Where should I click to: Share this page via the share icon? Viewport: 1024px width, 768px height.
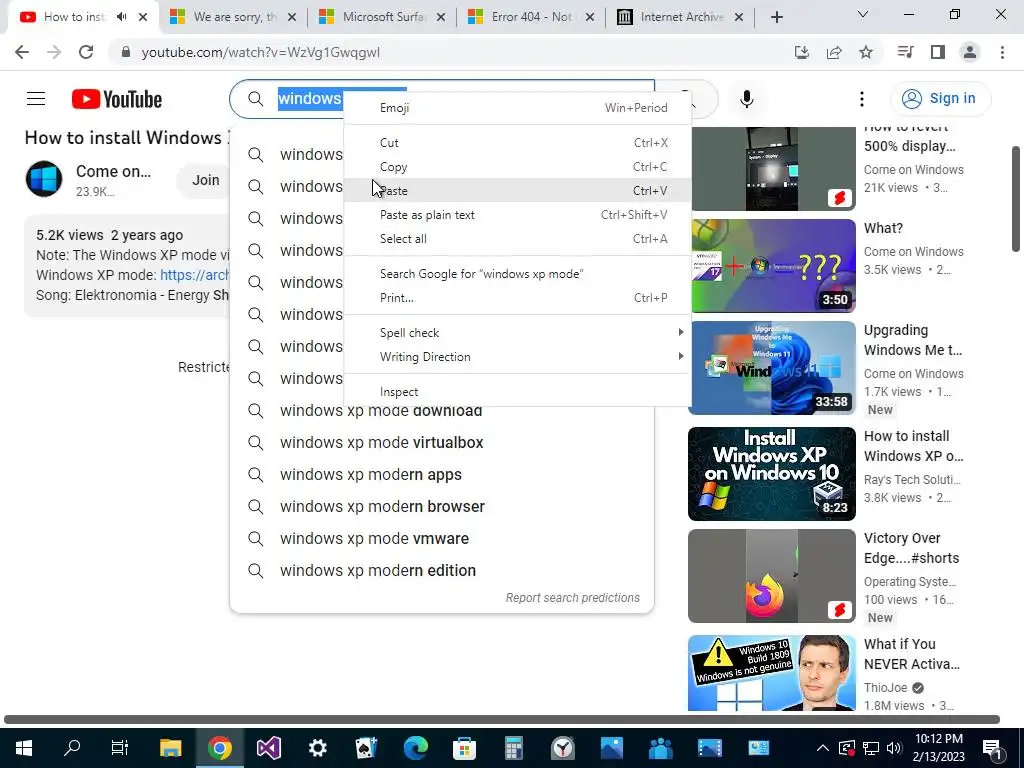coord(834,52)
